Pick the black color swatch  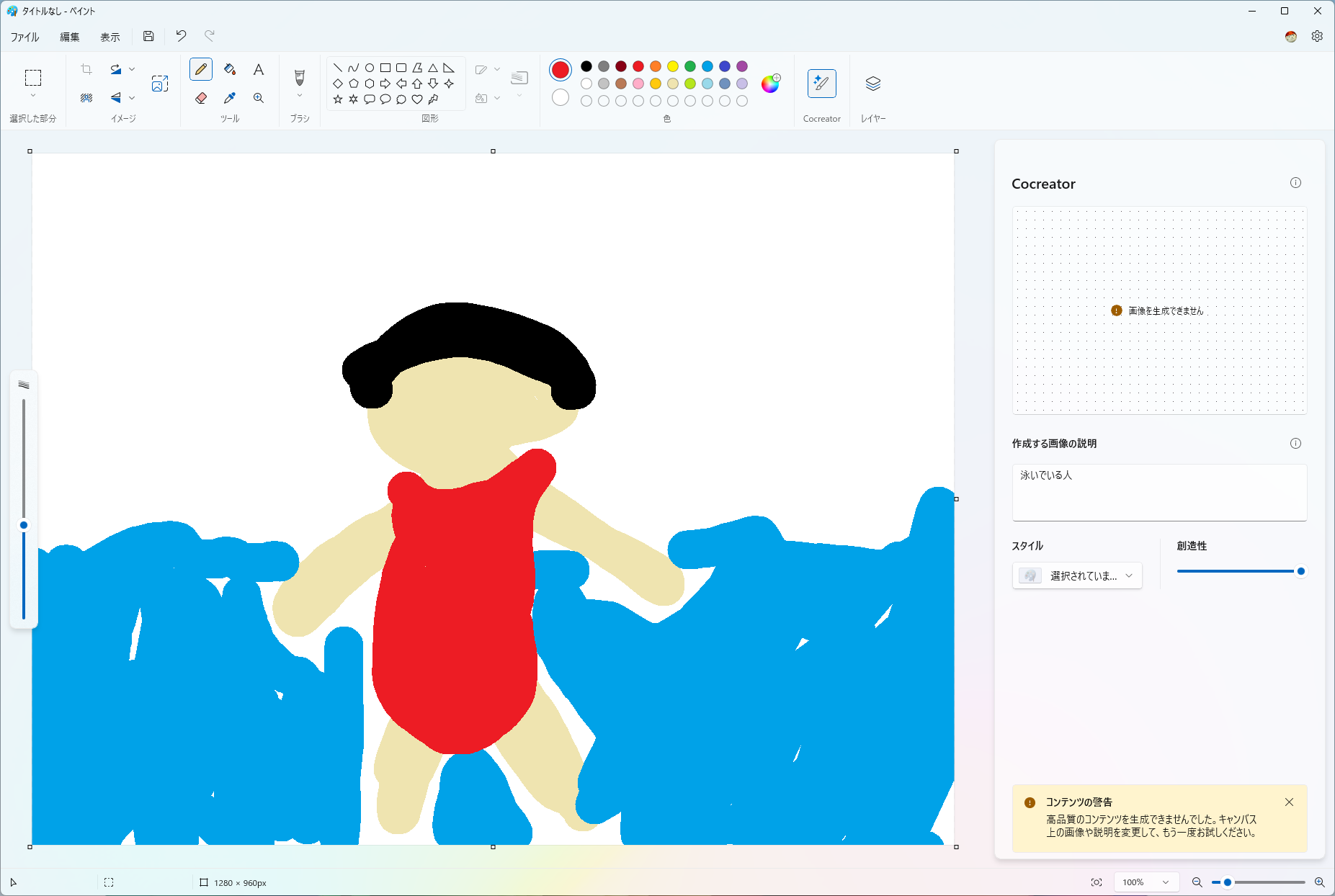tap(586, 66)
